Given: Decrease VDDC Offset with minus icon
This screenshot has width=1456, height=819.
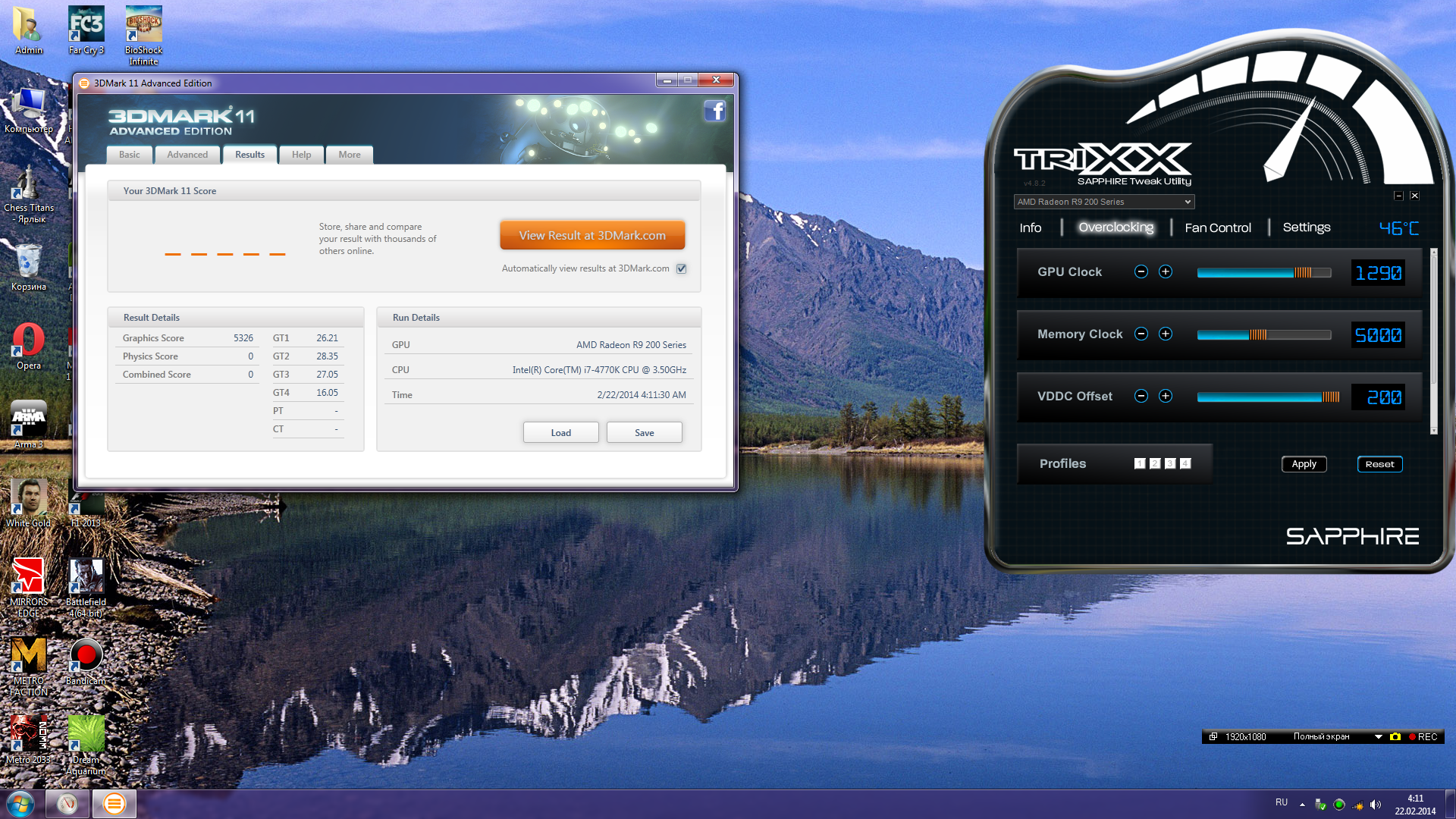Looking at the screenshot, I should tap(1141, 396).
